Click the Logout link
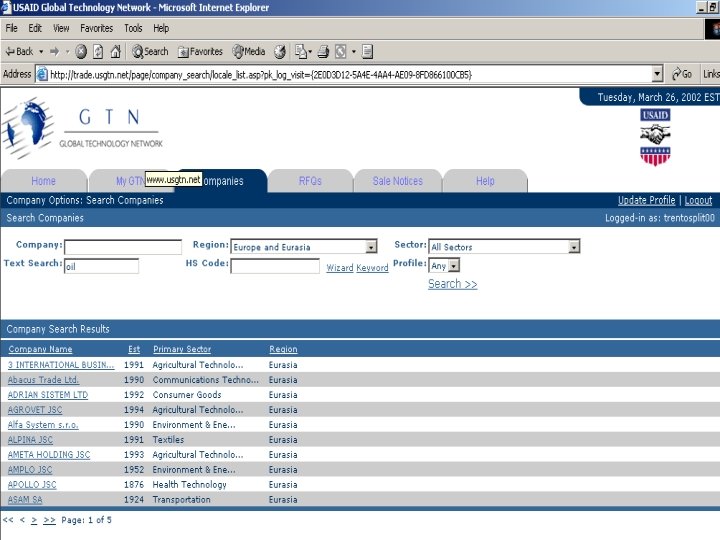This screenshot has height=540, width=720. (x=698, y=200)
